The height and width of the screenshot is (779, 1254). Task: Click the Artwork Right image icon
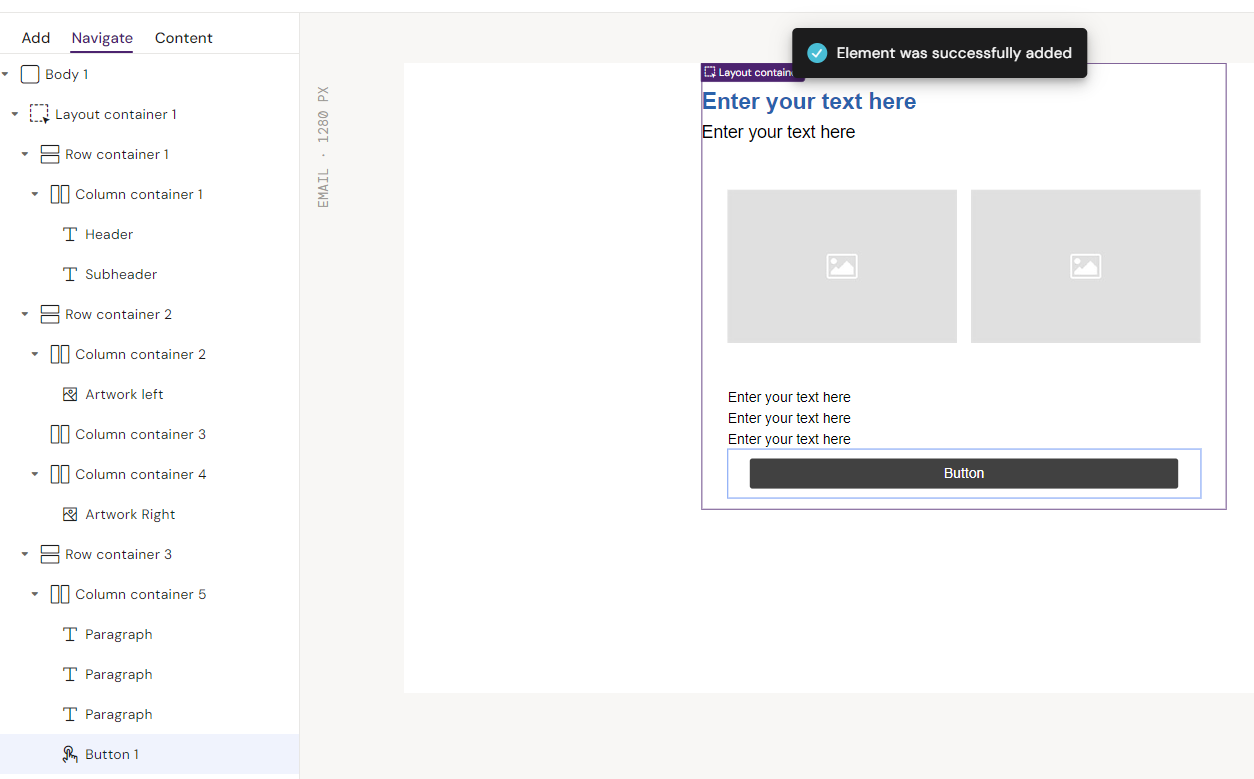[70, 514]
